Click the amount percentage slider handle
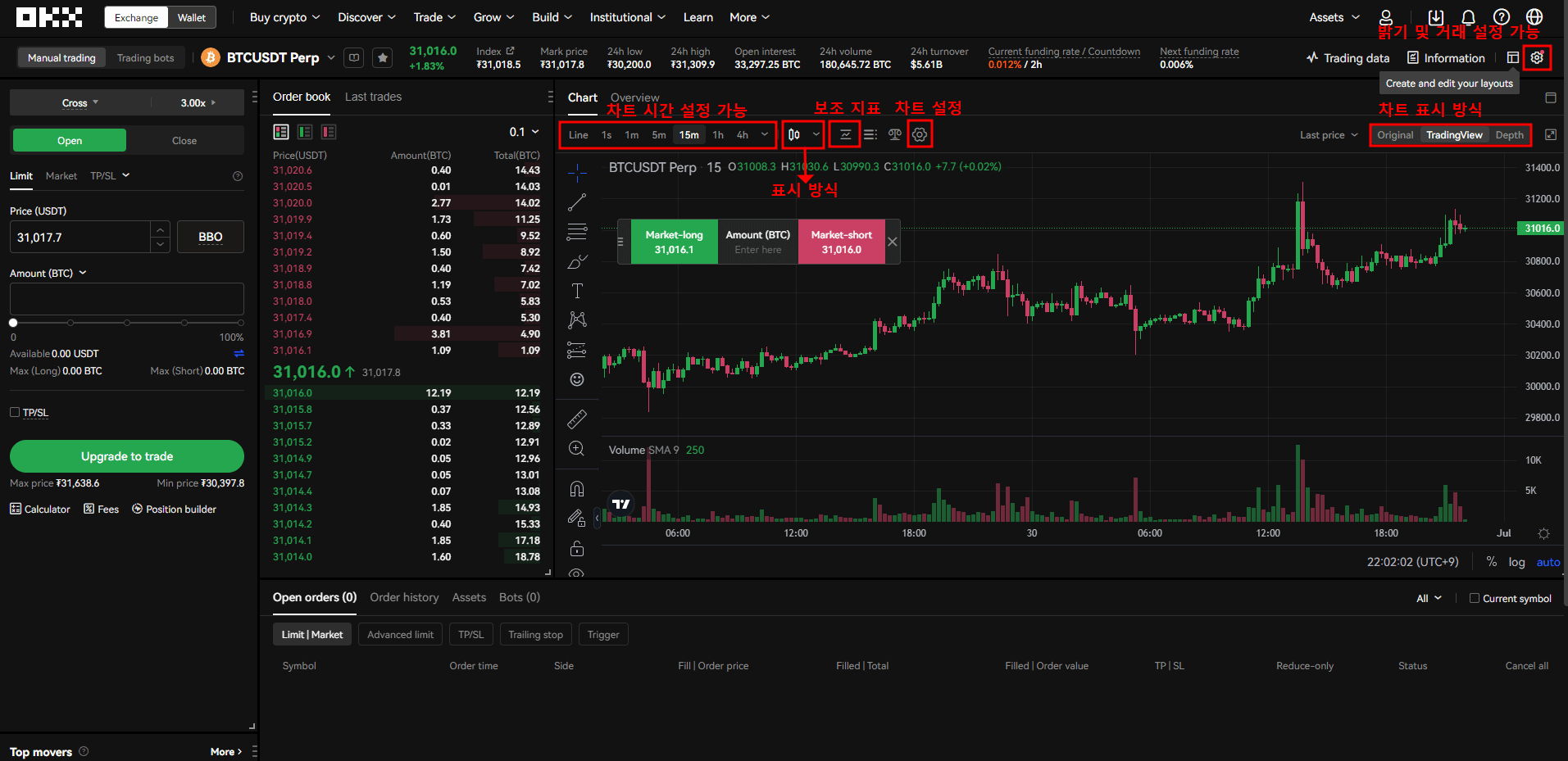The width and height of the screenshot is (1568, 761). pyautogui.click(x=13, y=323)
